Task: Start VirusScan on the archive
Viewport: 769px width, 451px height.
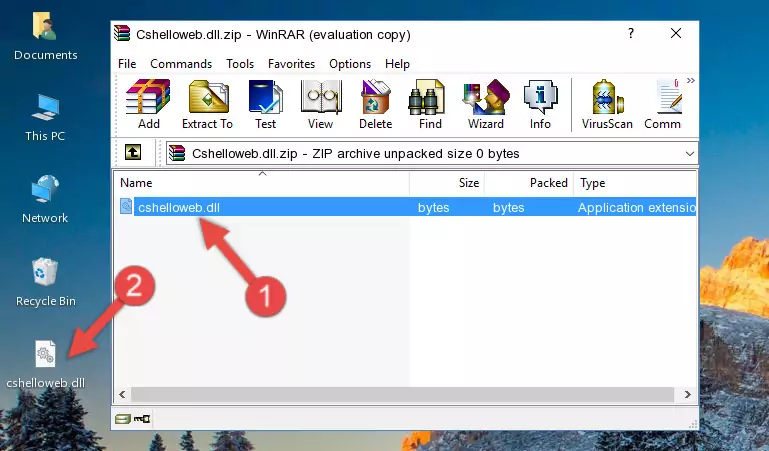Action: [x=607, y=105]
